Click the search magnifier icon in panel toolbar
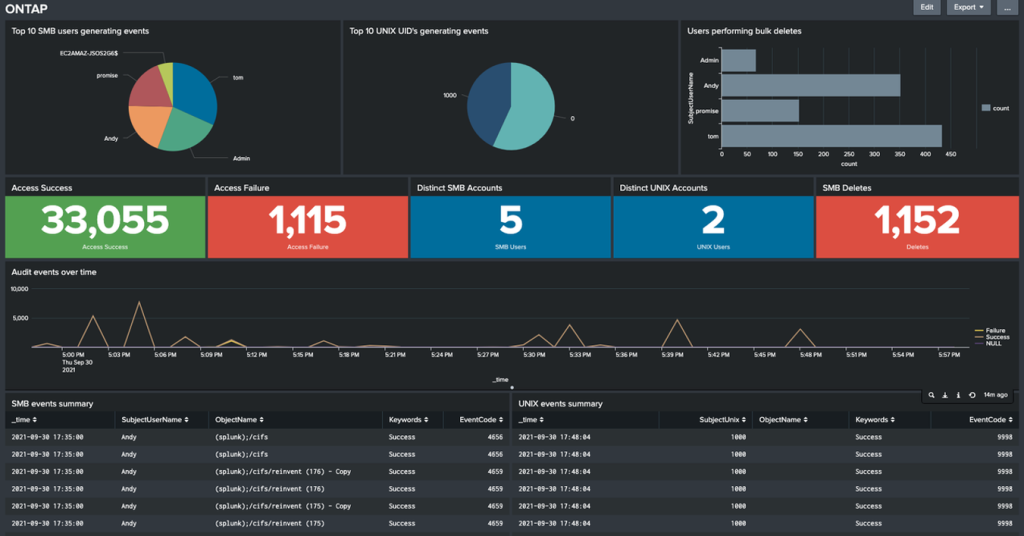This screenshot has height=536, width=1024. pos(932,395)
